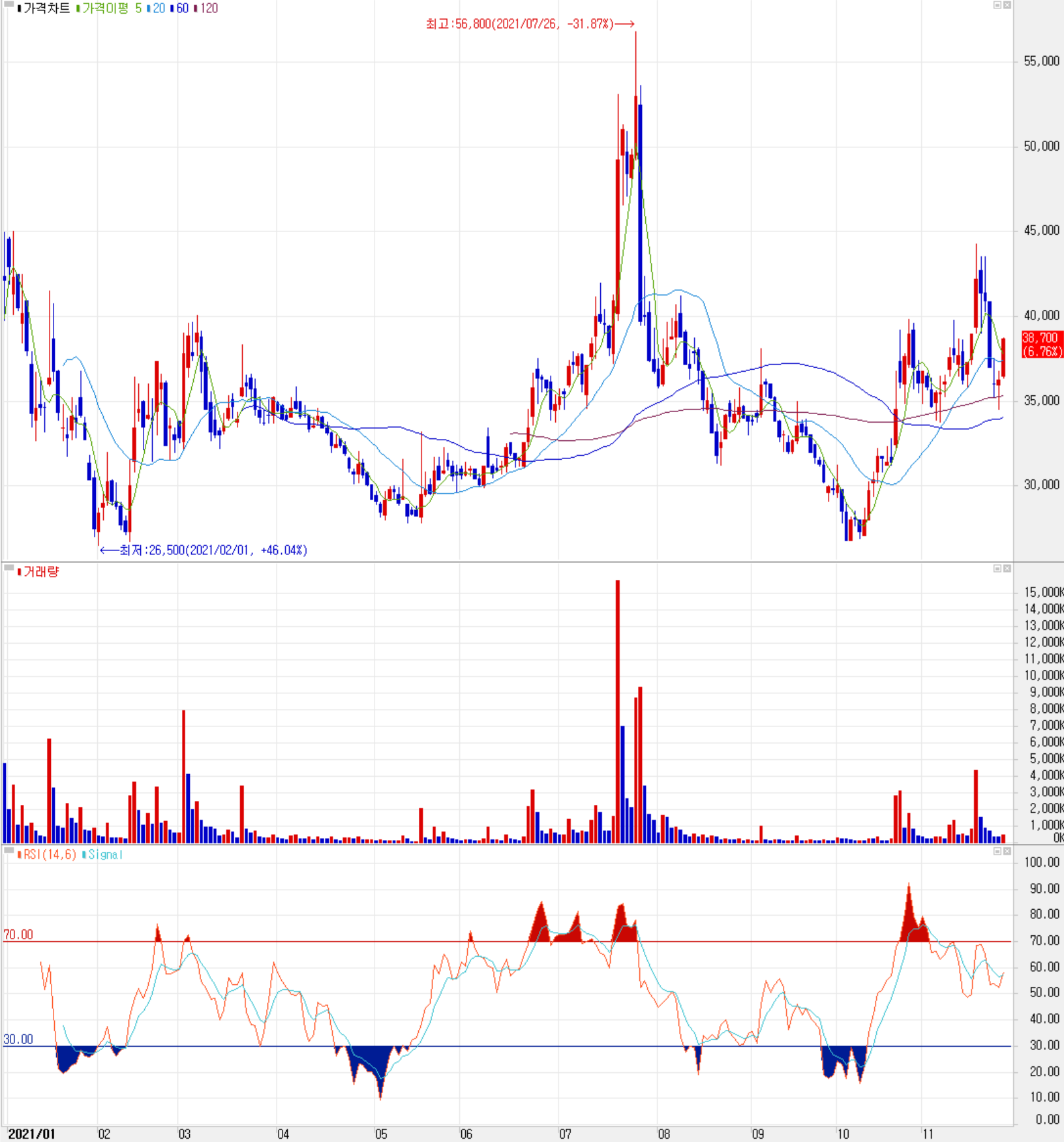Select the Signal legend label
Image resolution: width=1064 pixels, height=1142 pixels.
coord(102,854)
